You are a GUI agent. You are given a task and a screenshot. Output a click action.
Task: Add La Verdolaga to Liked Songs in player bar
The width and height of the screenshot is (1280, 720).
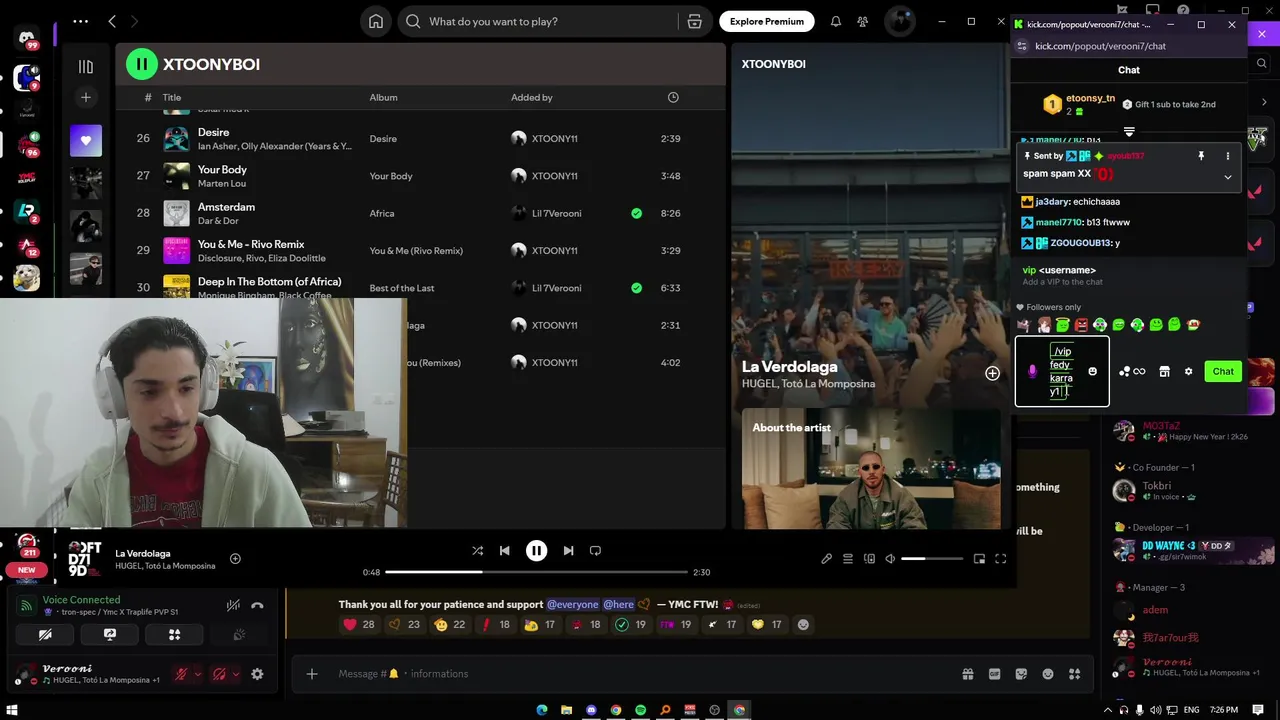click(235, 559)
